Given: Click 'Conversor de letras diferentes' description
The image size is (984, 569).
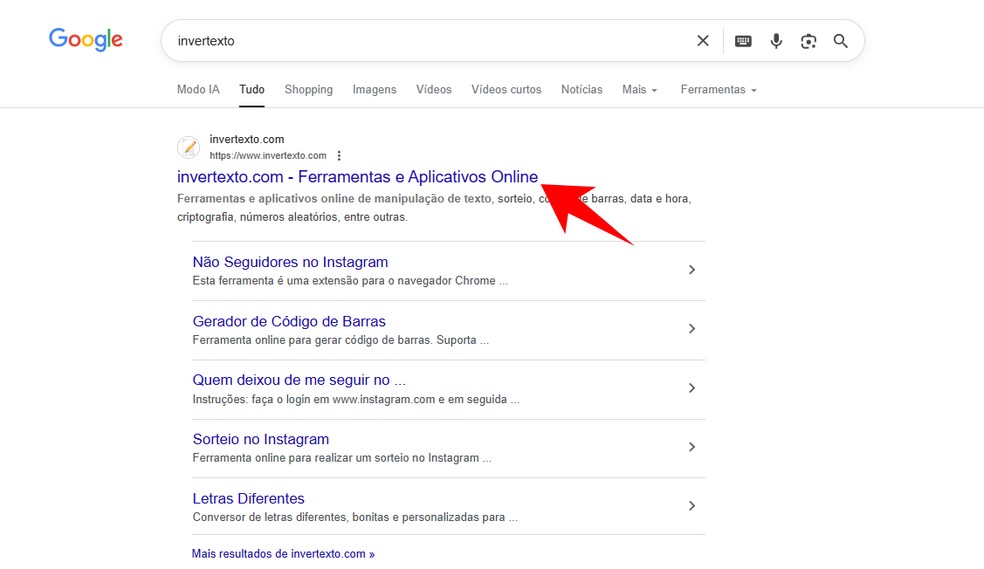Looking at the screenshot, I should (355, 517).
